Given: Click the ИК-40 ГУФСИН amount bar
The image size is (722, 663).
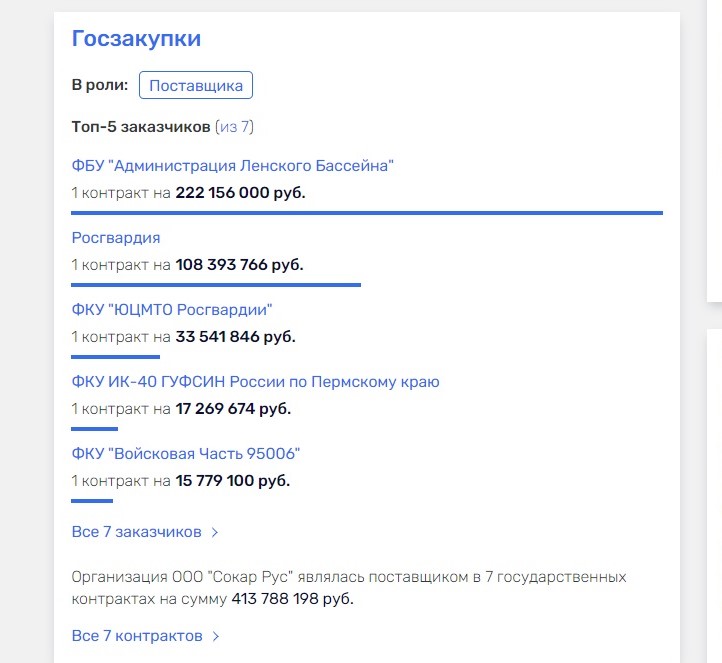Looking at the screenshot, I should (94, 429).
